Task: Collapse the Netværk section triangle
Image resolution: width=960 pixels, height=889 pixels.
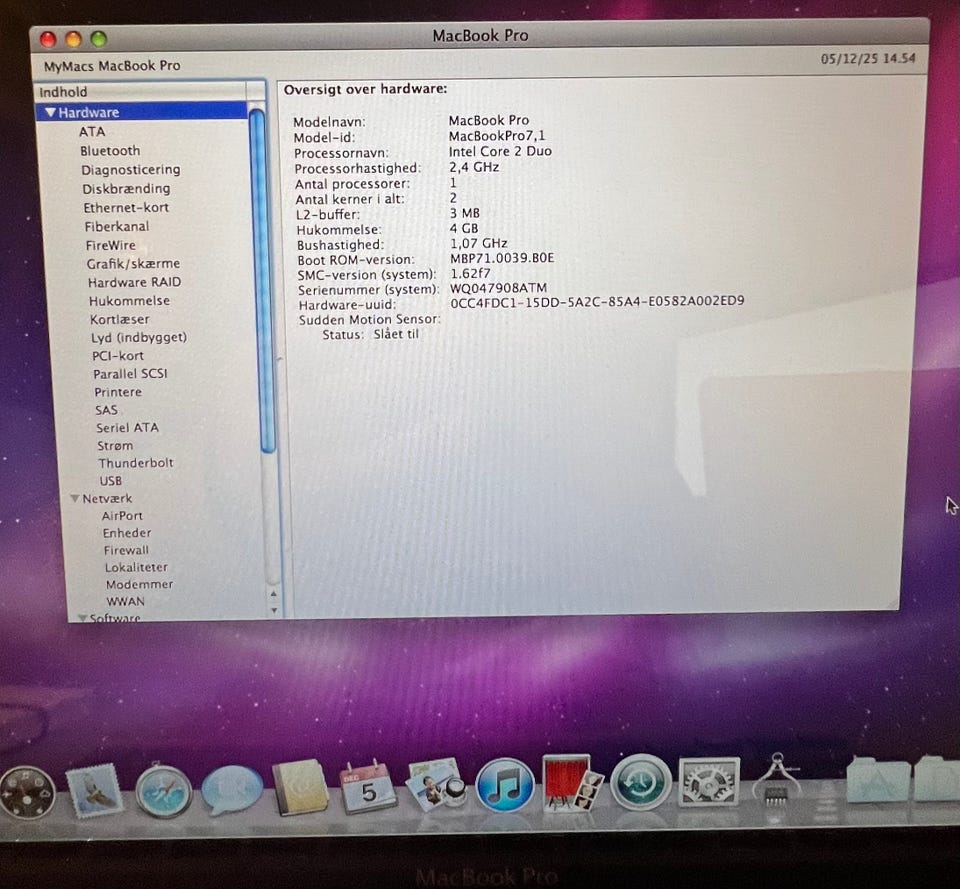Action: click(x=75, y=498)
